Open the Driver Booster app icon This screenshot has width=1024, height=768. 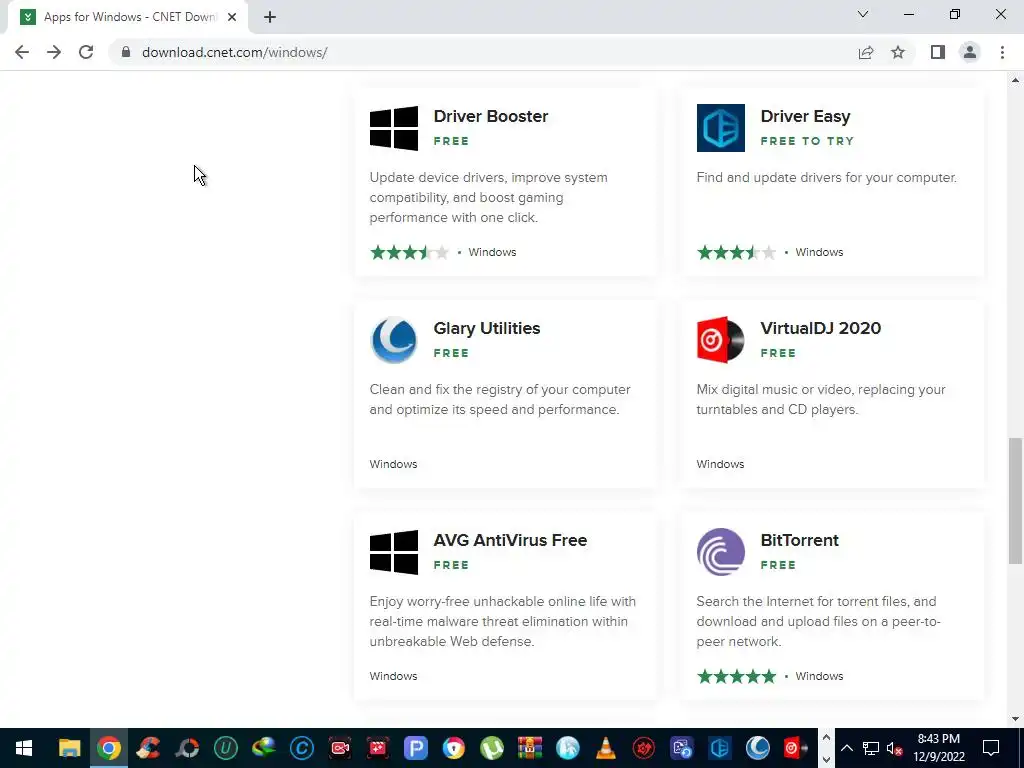tap(394, 128)
